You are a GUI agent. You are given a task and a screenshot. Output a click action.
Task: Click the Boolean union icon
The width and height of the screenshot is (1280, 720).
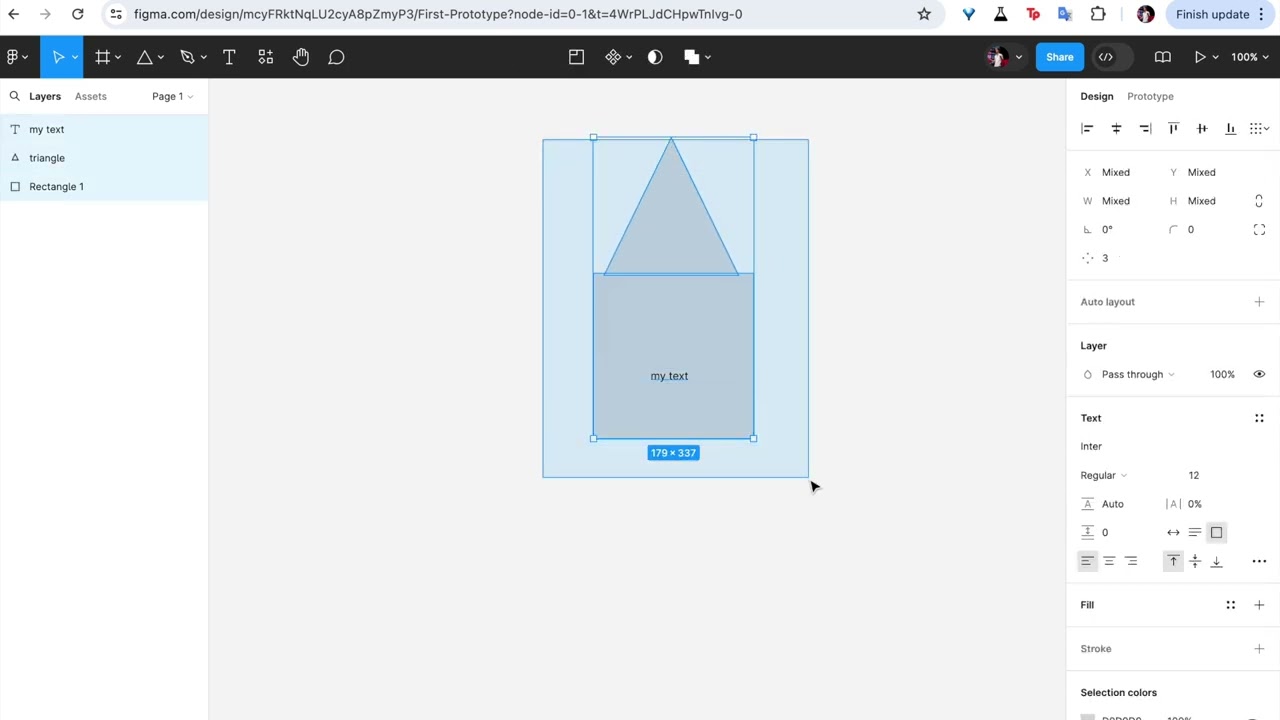click(691, 57)
